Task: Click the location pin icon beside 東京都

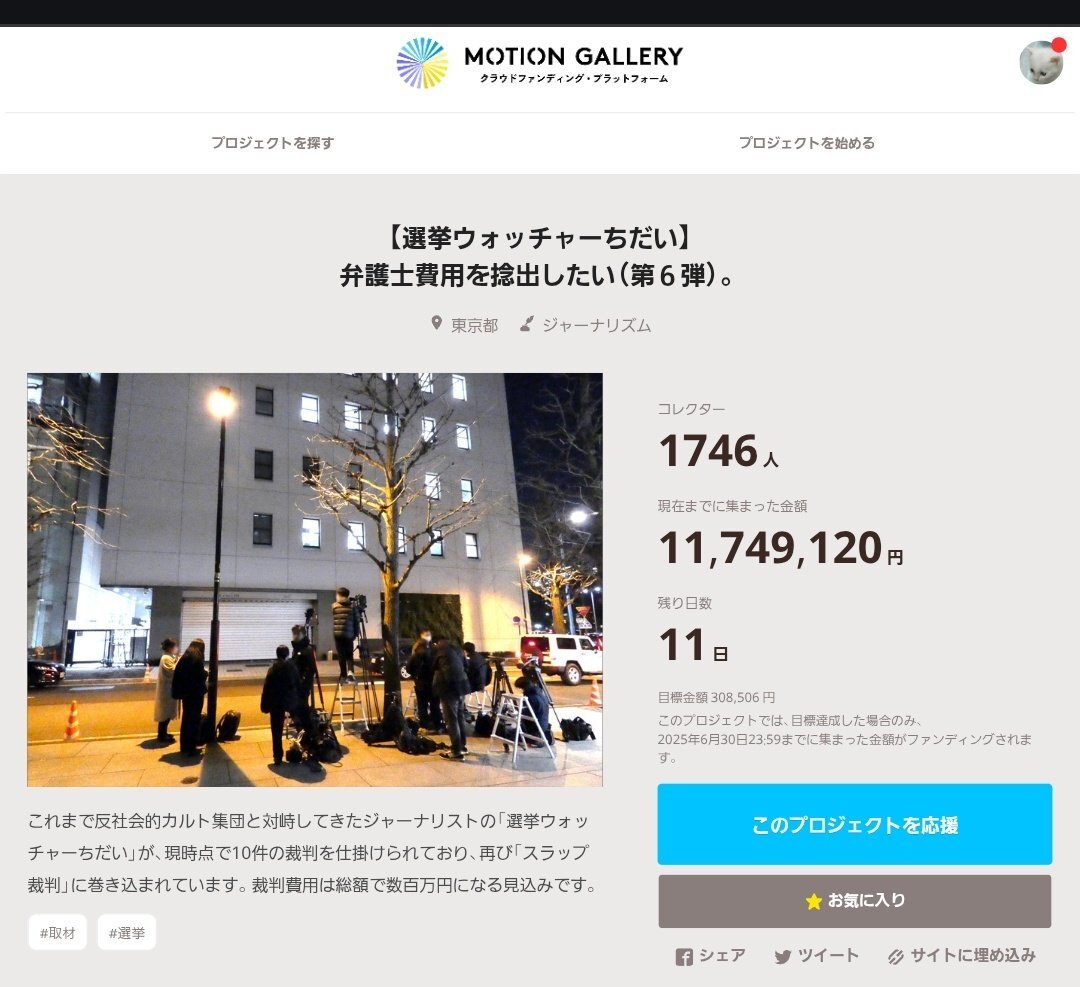Action: [436, 323]
